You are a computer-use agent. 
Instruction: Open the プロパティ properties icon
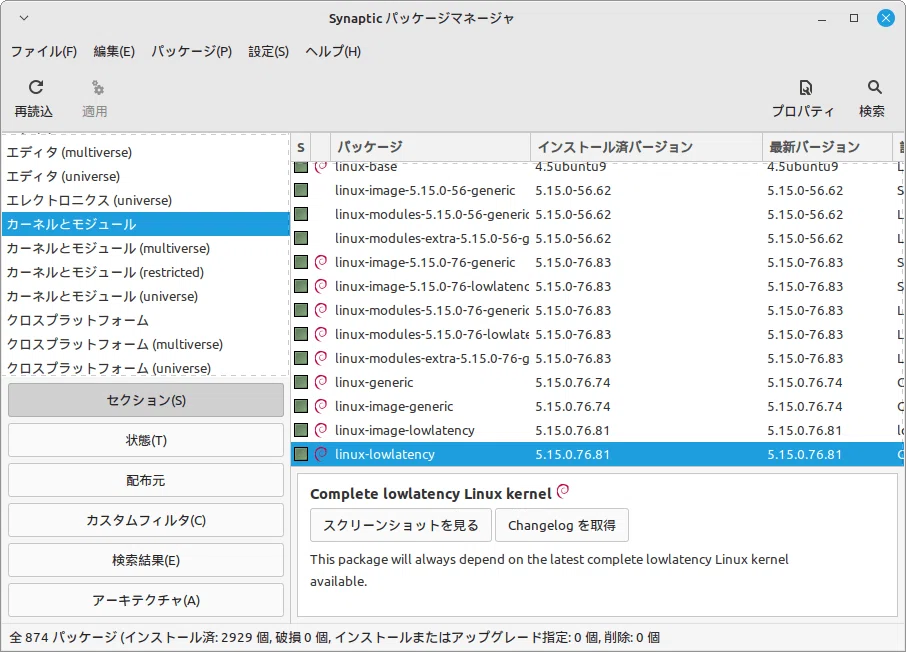coord(805,87)
